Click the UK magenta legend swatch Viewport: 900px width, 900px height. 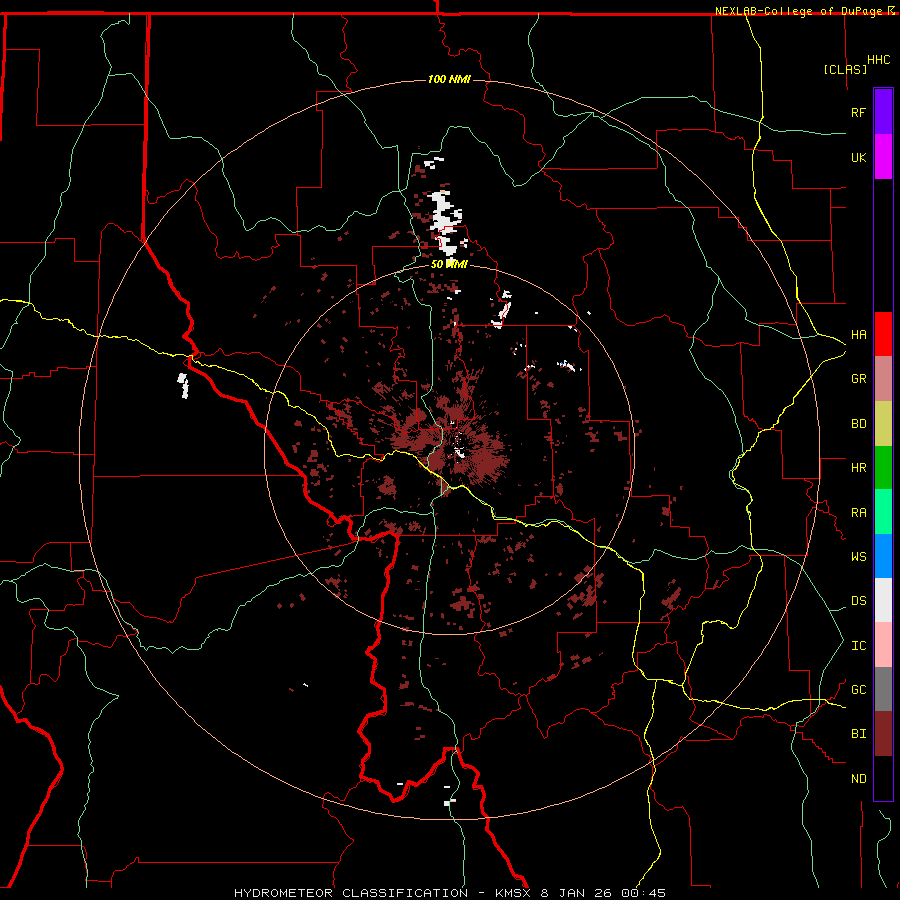883,157
